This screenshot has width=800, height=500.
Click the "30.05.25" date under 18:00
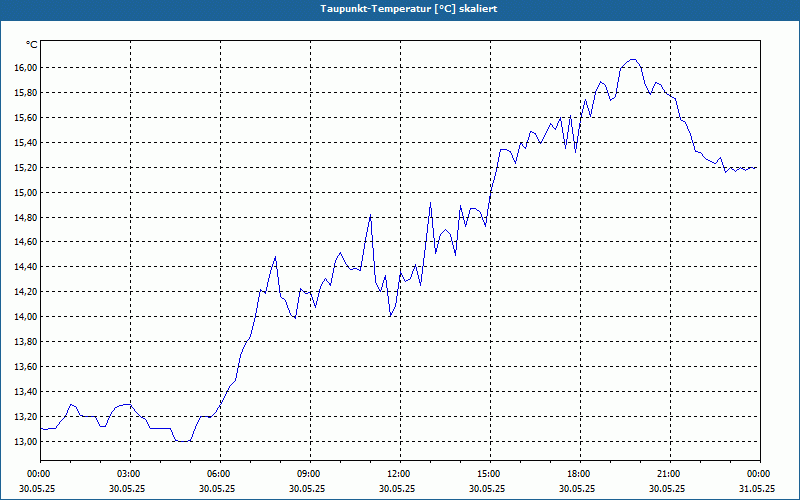pos(578,488)
